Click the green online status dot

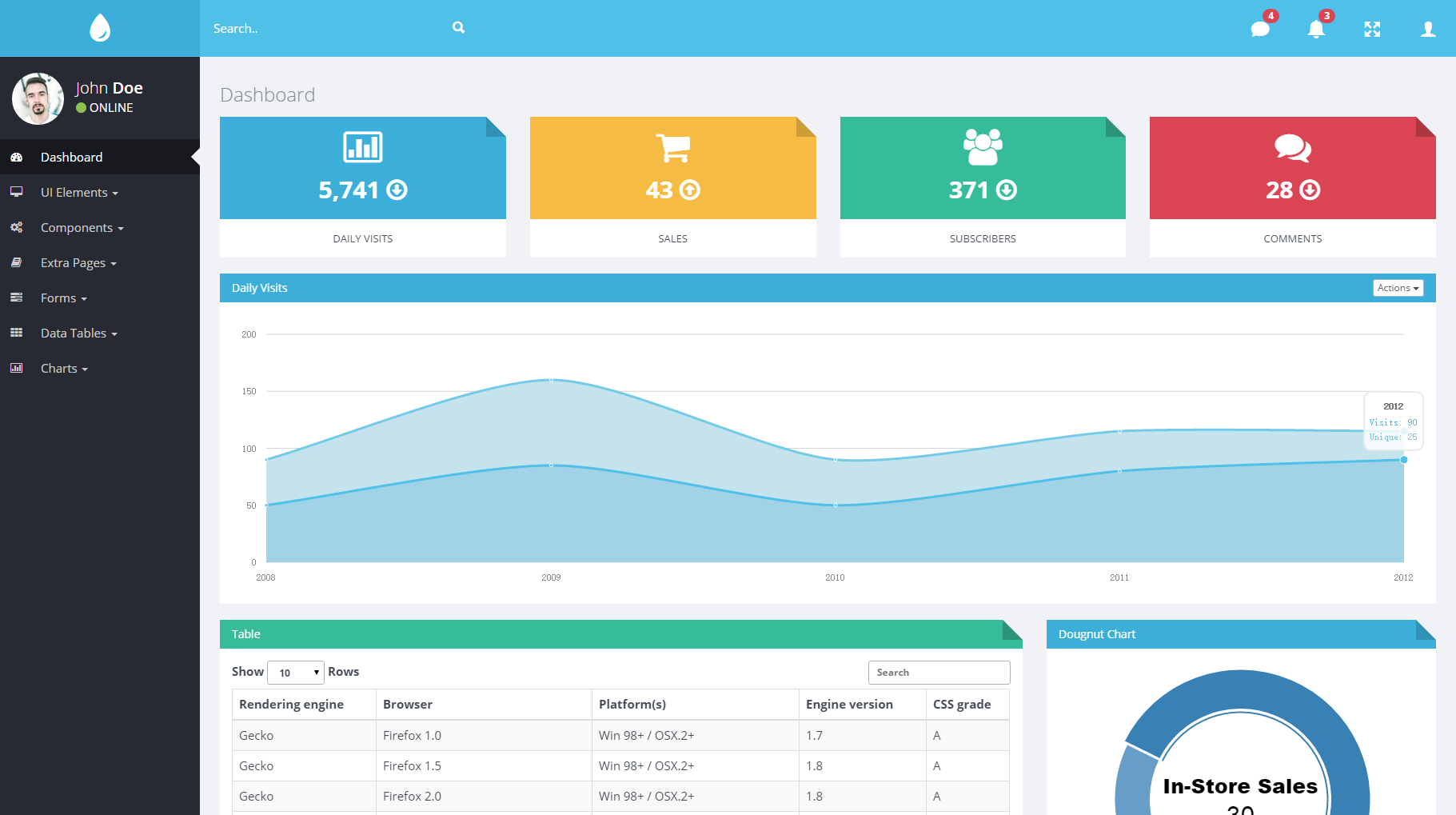click(81, 108)
